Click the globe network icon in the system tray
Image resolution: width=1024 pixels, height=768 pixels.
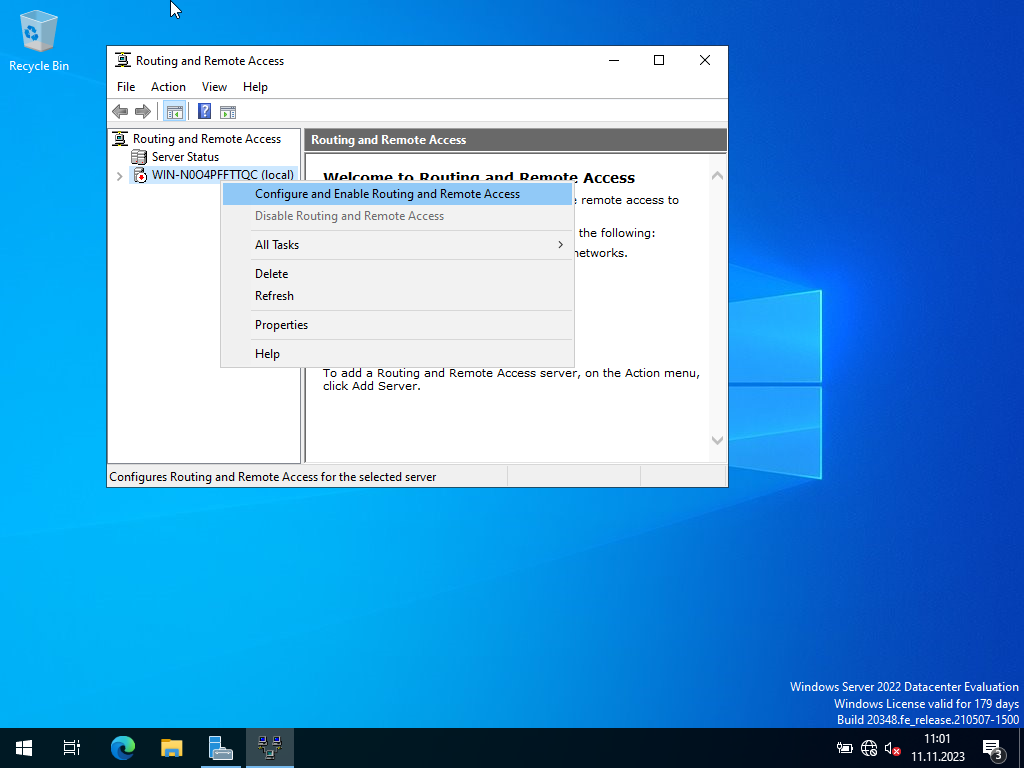[869, 748]
